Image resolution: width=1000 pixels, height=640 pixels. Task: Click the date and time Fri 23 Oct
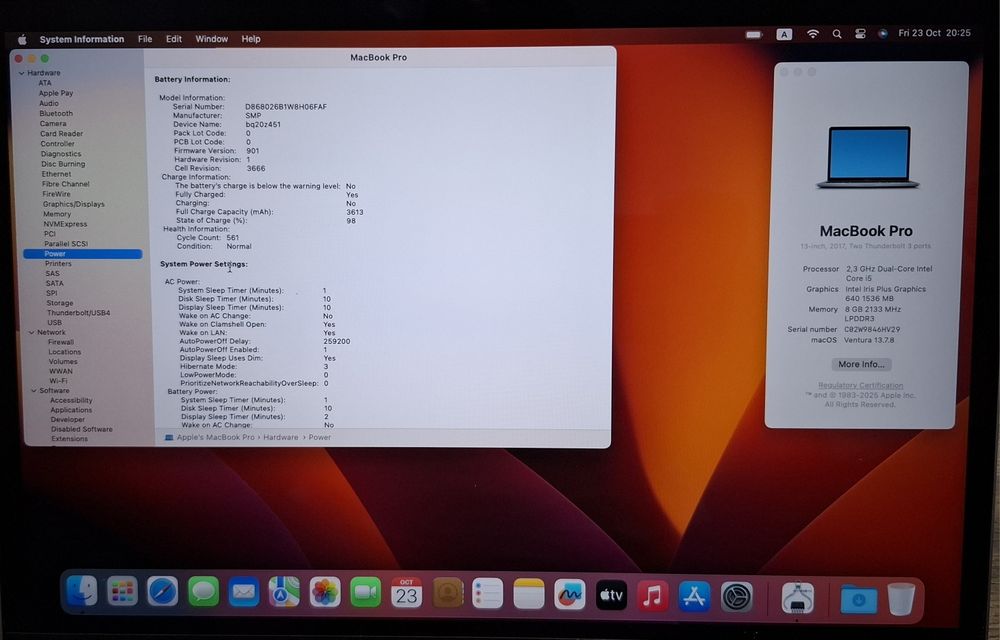[x=934, y=33]
